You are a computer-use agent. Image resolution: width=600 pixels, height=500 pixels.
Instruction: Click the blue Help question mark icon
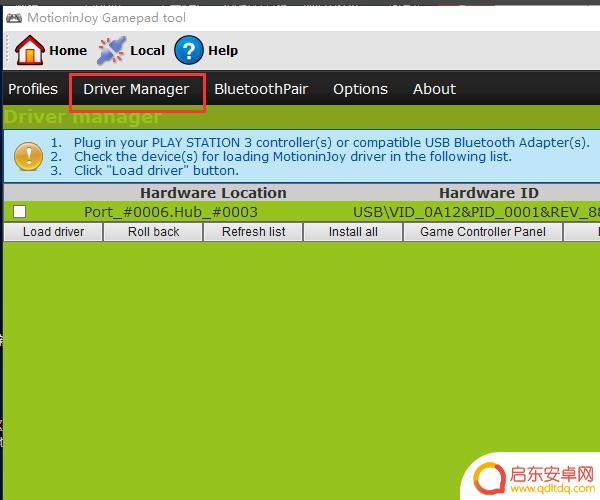tap(189, 50)
